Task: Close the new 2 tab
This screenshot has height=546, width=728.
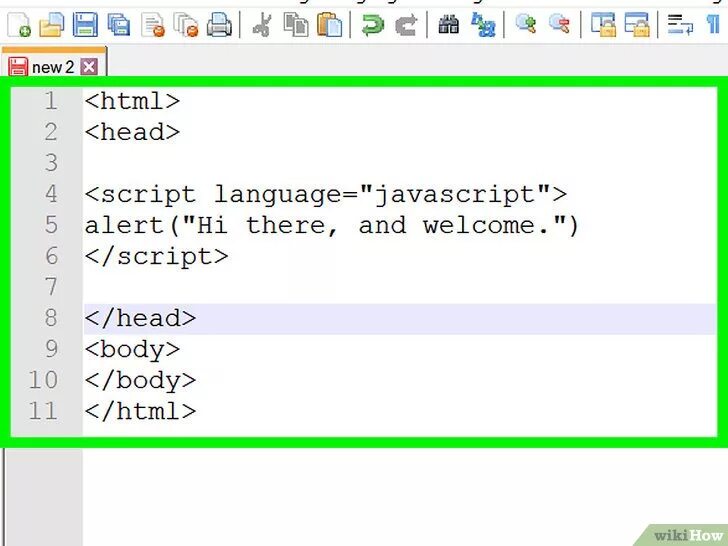Action: (89, 67)
